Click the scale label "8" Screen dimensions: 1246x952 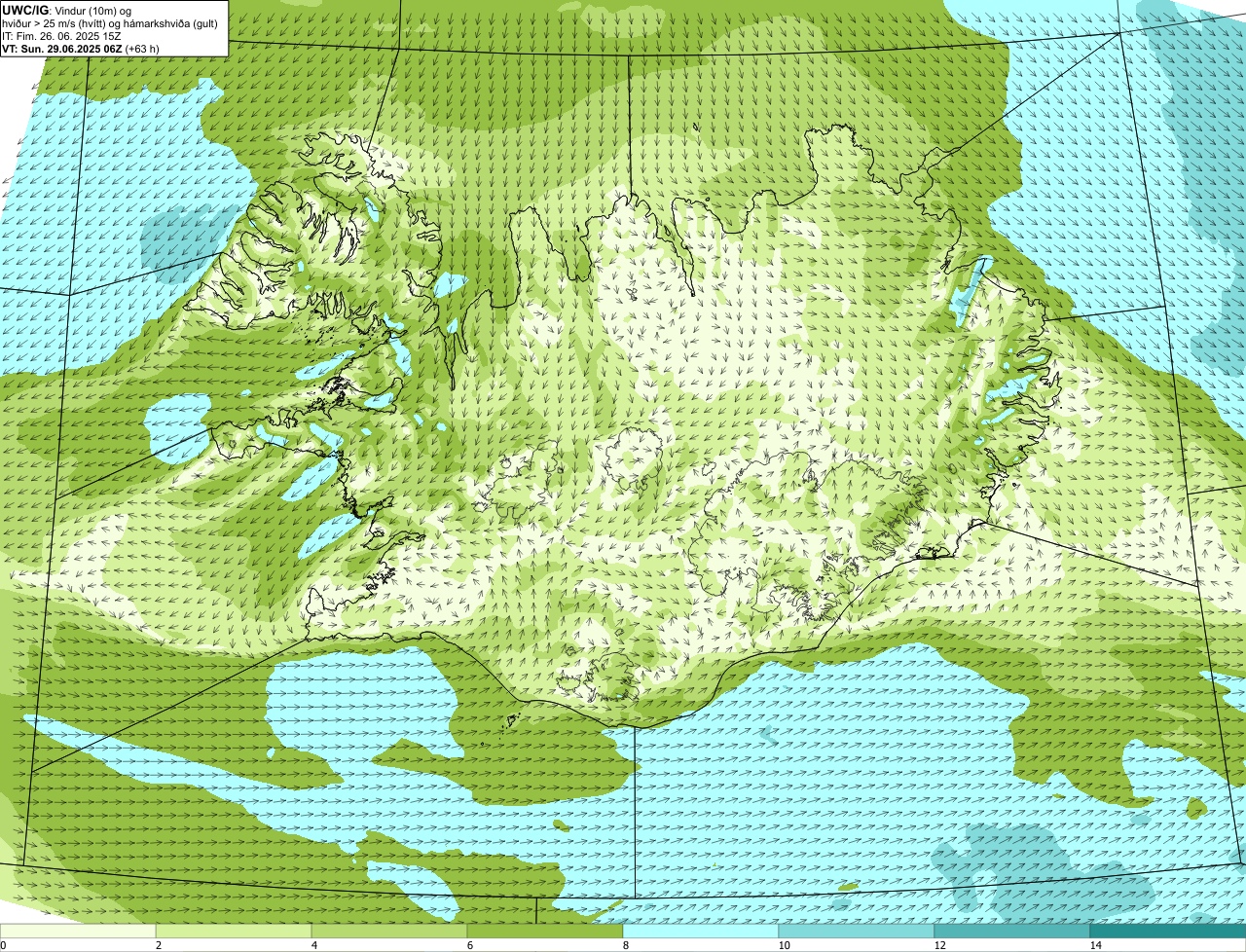(x=625, y=945)
